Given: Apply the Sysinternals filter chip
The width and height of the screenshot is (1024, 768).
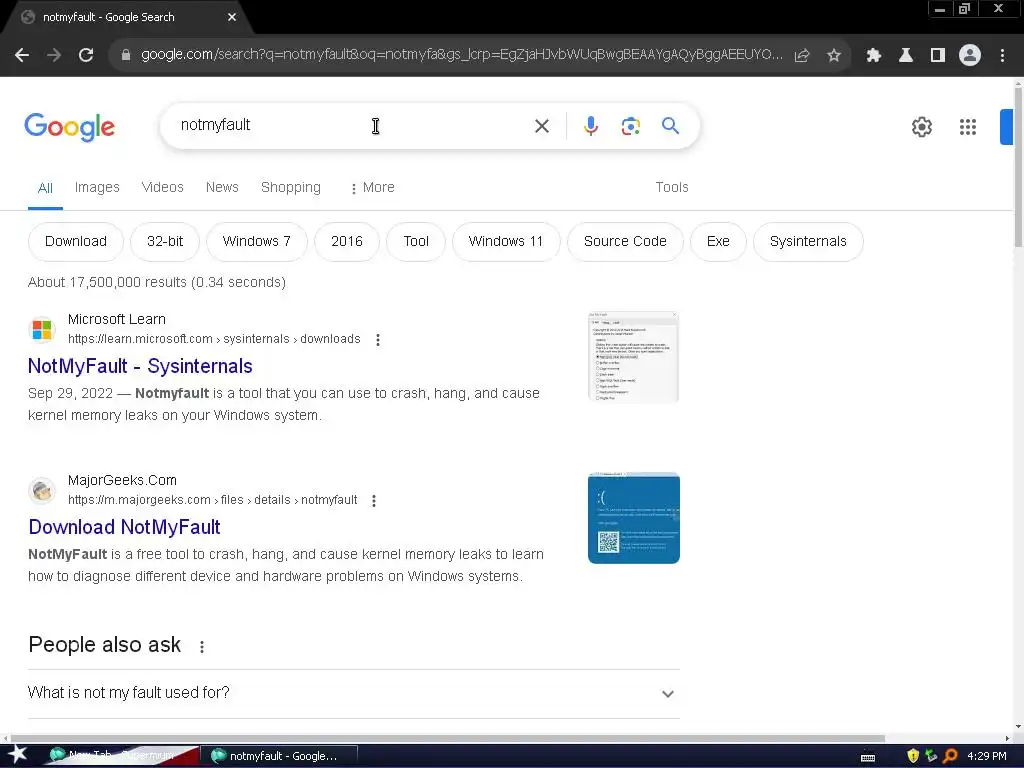Looking at the screenshot, I should pos(808,242).
